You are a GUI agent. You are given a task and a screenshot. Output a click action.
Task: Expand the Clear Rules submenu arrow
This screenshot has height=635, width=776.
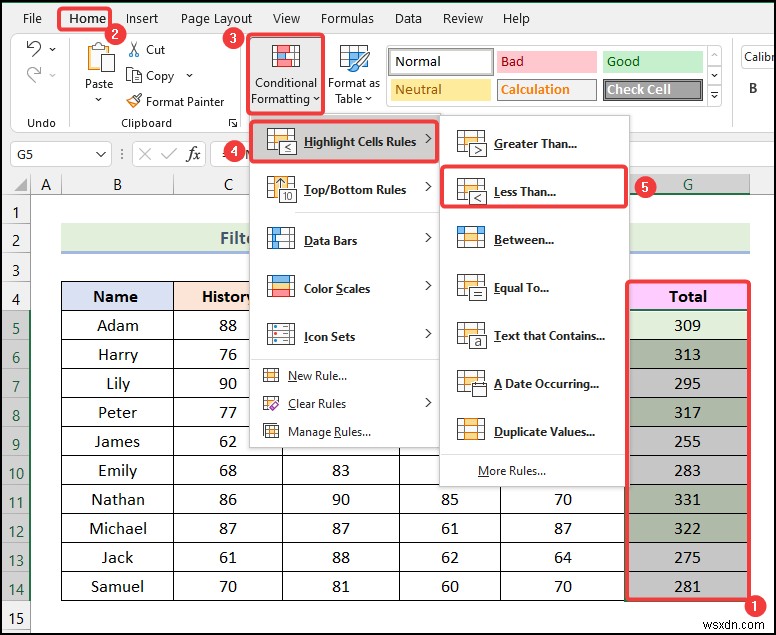(428, 402)
